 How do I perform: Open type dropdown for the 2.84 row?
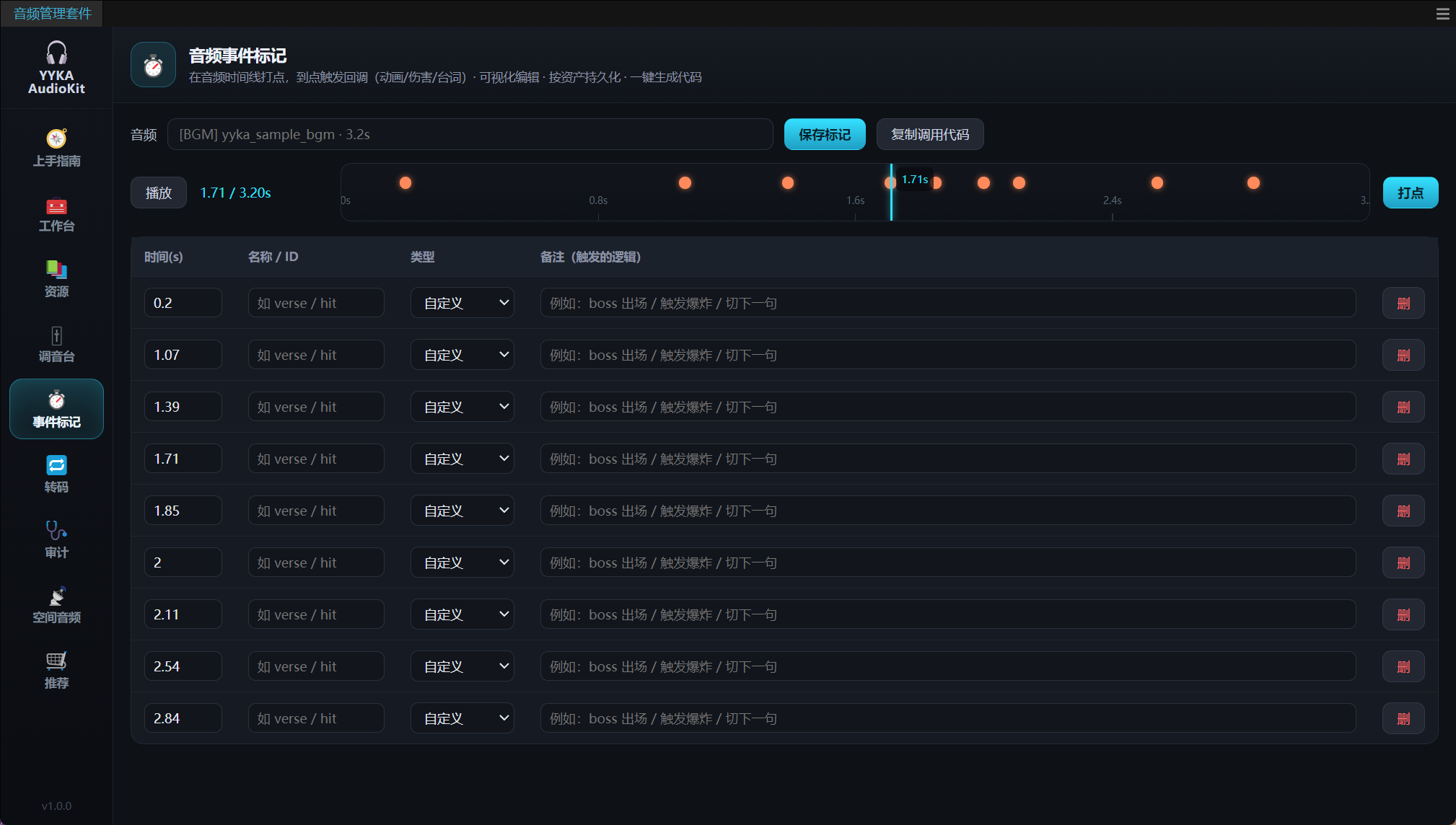click(x=462, y=718)
